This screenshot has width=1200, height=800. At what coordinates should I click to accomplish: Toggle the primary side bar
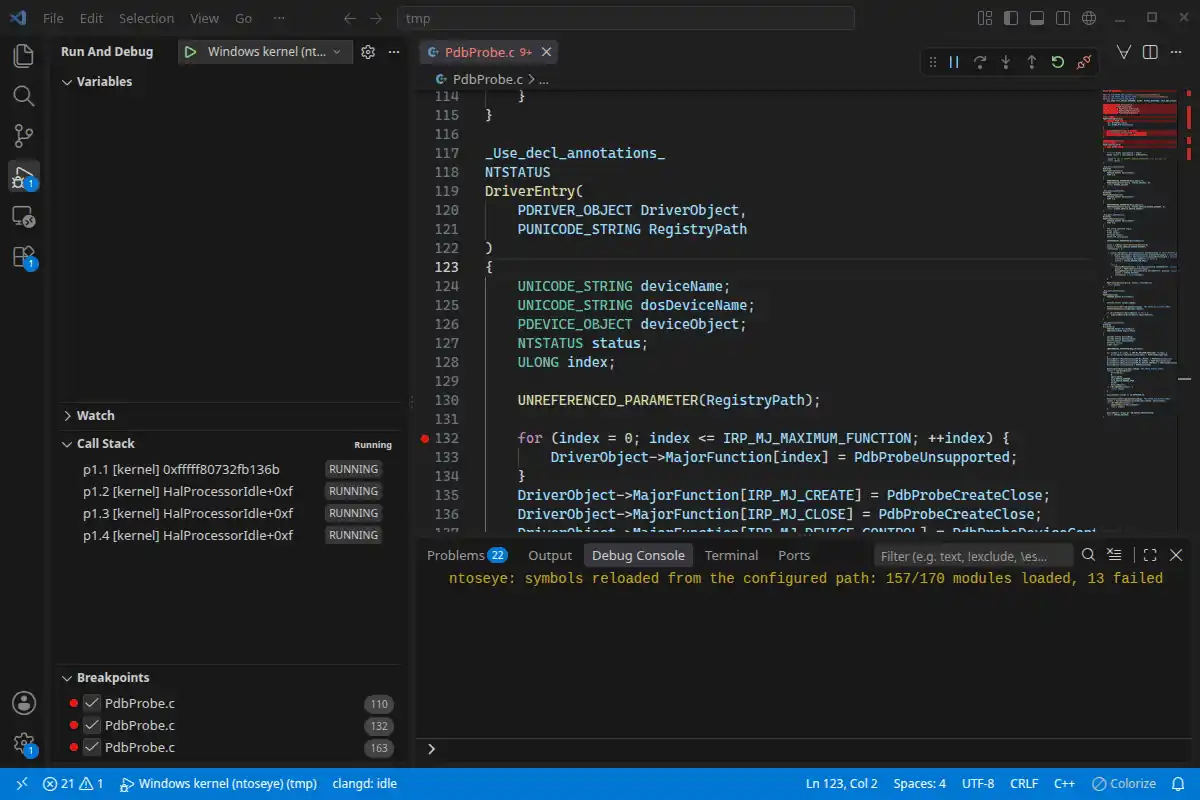1011,18
